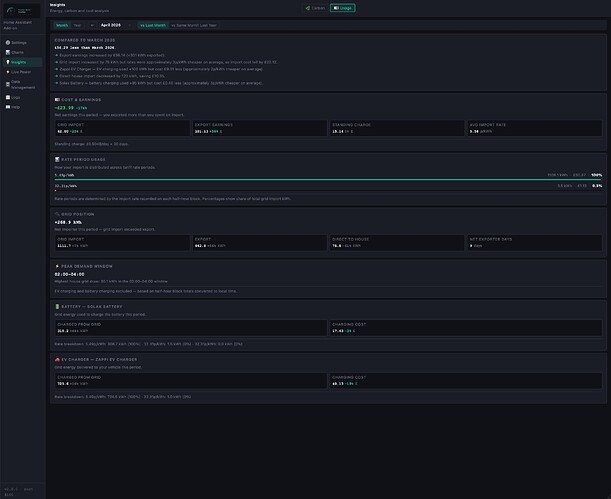Click the Net Exporter Days card

pos(535,243)
